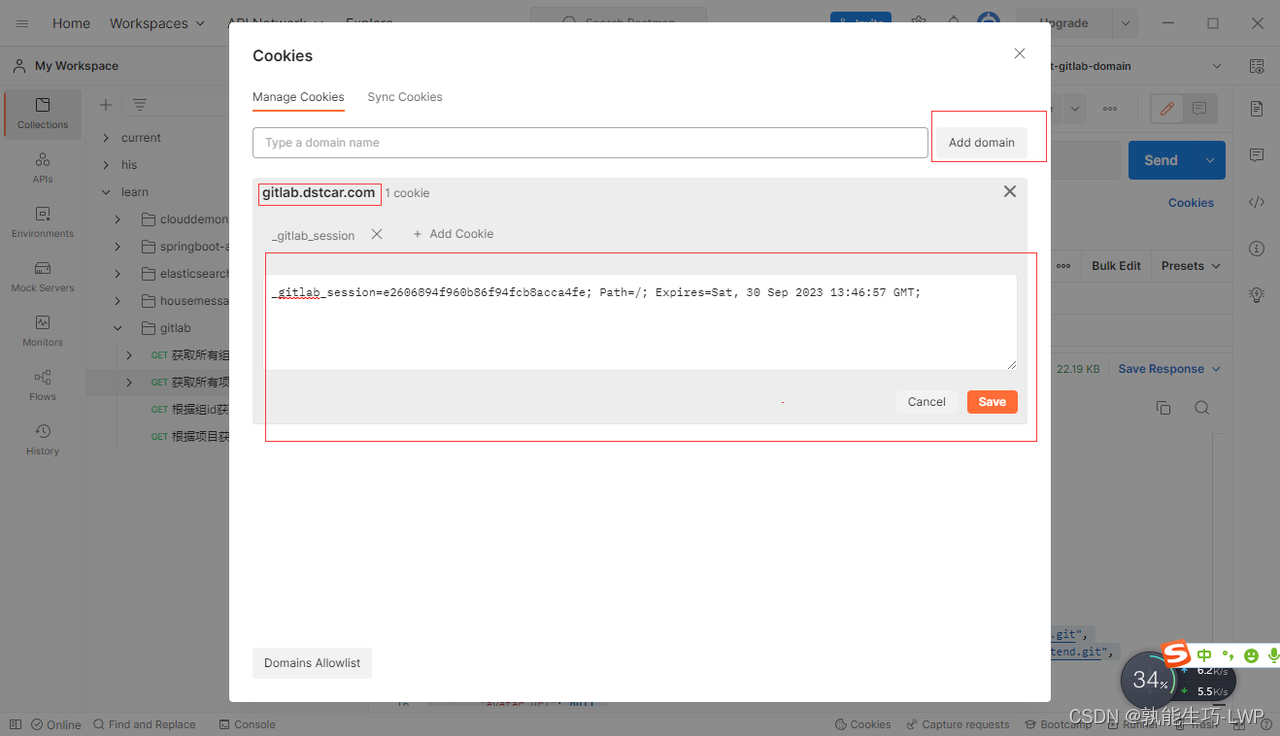Open the code snippet icon in right sidebar
Viewport: 1280px width, 736px height.
point(1257,202)
